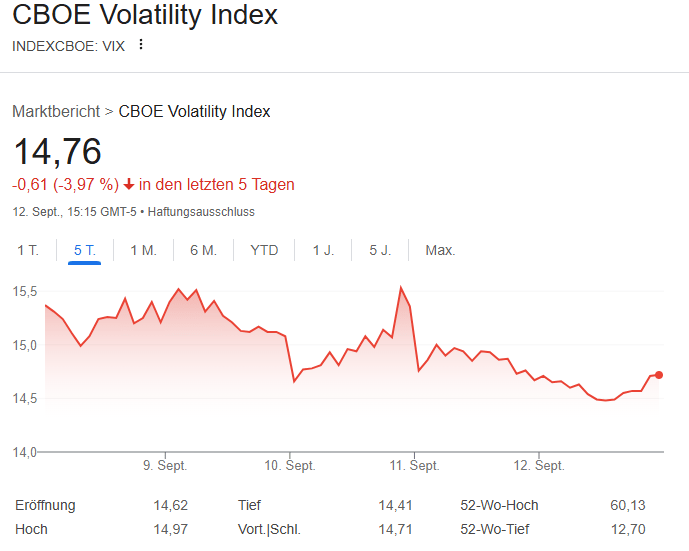Show the YTD chart range

coord(264,250)
